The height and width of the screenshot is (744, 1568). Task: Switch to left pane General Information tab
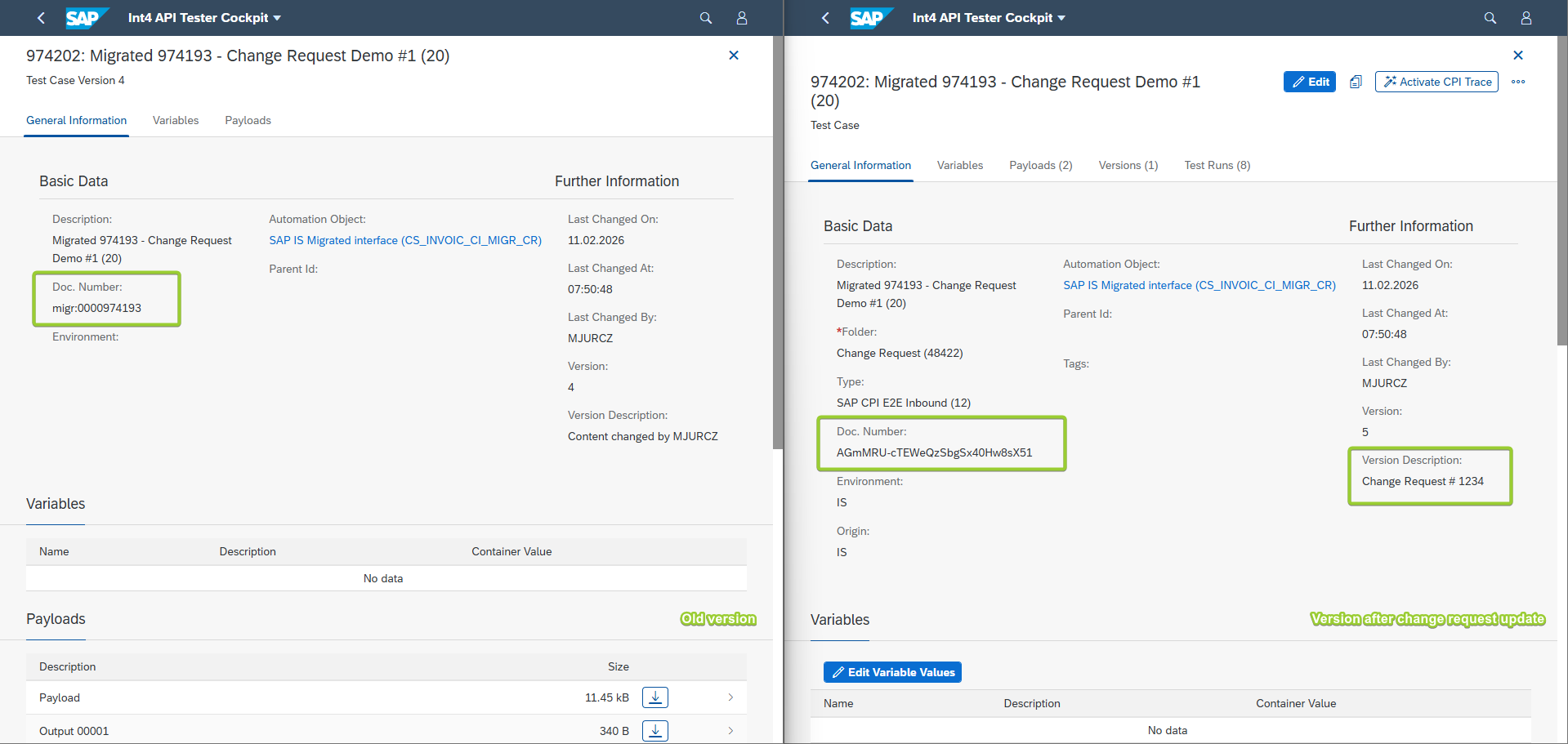click(77, 120)
